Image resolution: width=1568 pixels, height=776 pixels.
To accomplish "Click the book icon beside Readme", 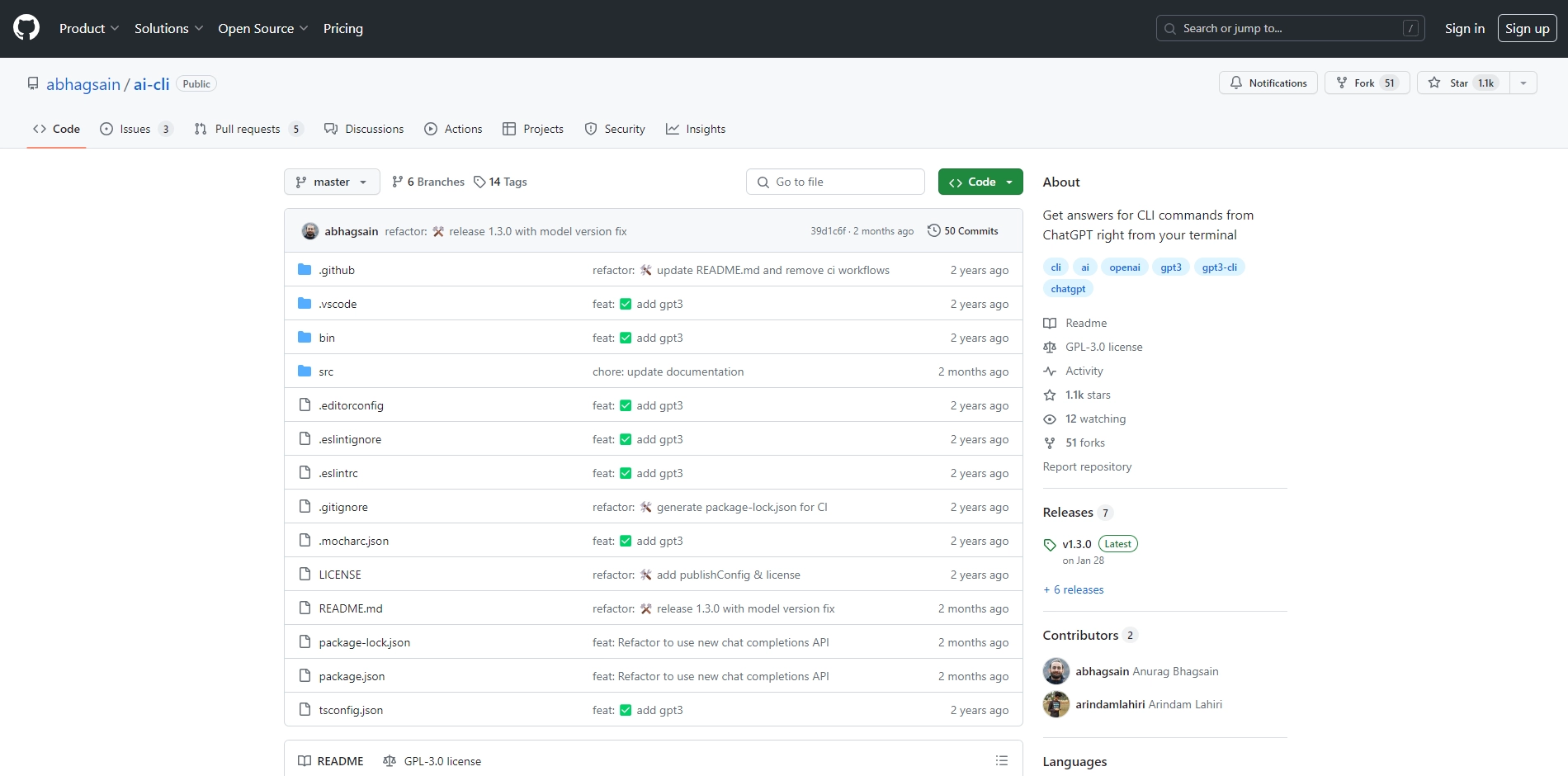I will (x=1050, y=323).
